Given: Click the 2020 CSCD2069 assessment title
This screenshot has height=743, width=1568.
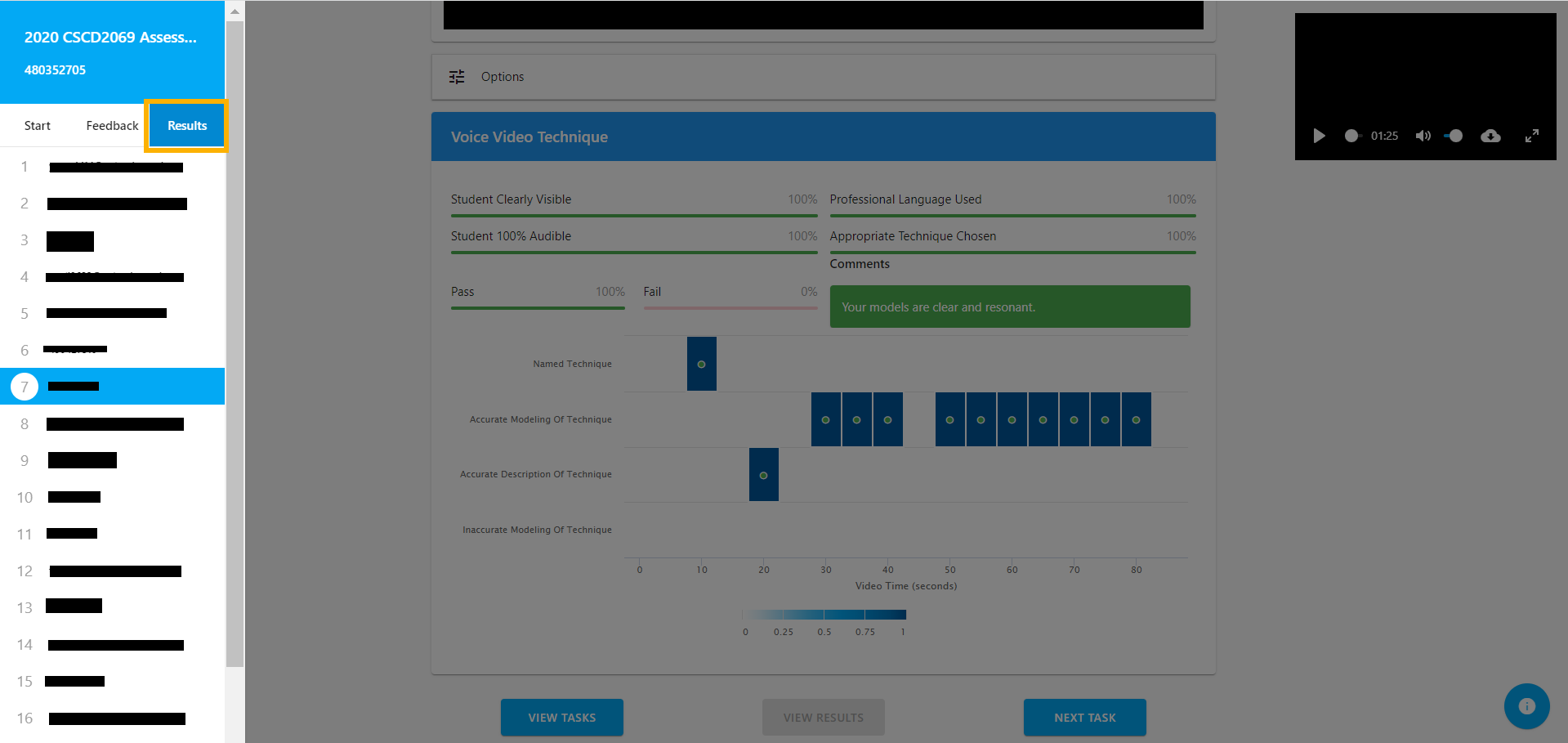Looking at the screenshot, I should point(110,38).
